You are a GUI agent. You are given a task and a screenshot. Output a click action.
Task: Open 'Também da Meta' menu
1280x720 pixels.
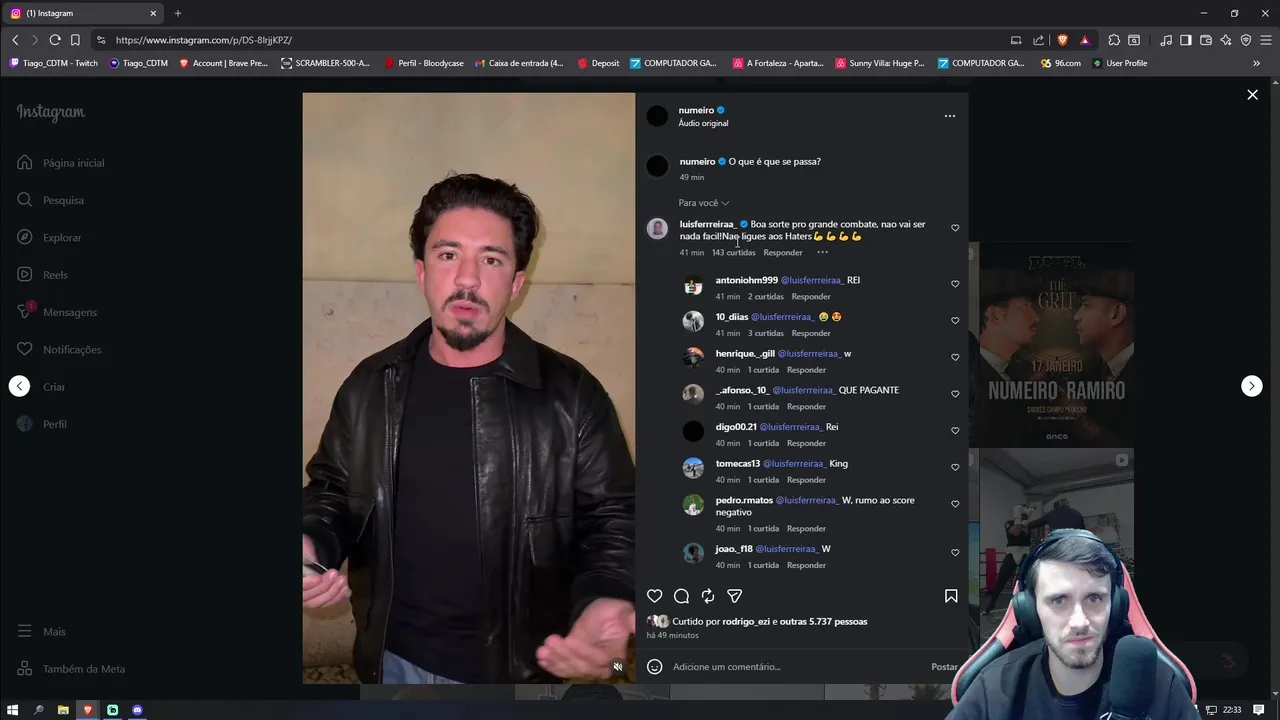click(71, 669)
